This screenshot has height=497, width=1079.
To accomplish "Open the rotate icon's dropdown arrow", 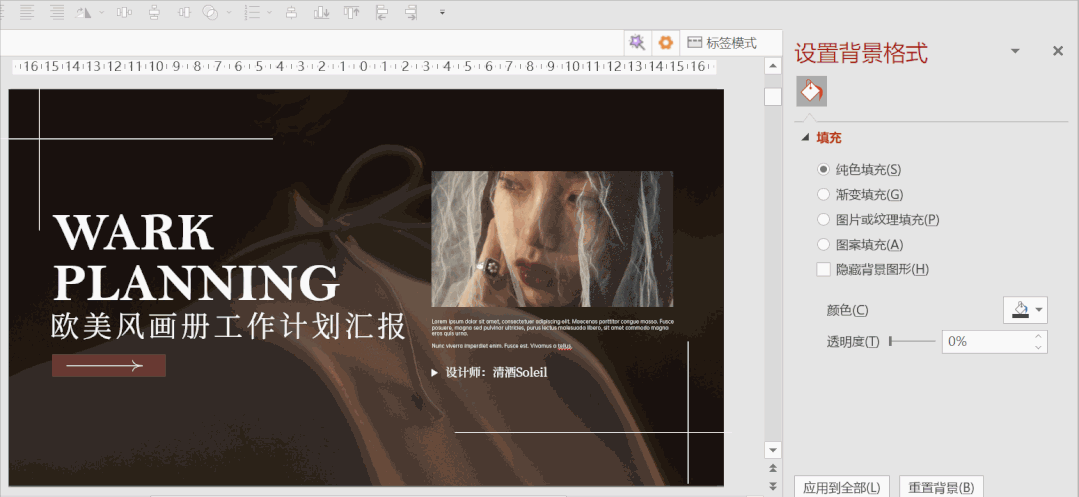I will [x=102, y=12].
